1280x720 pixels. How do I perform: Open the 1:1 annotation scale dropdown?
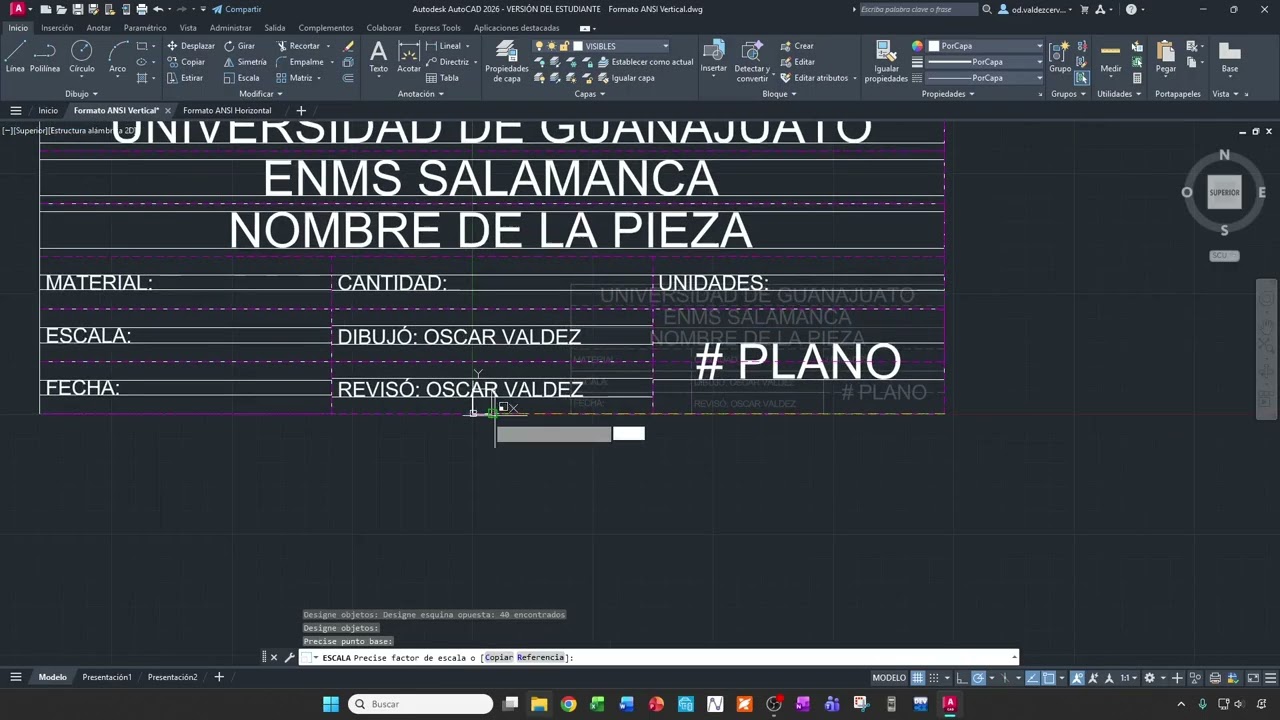1129,678
